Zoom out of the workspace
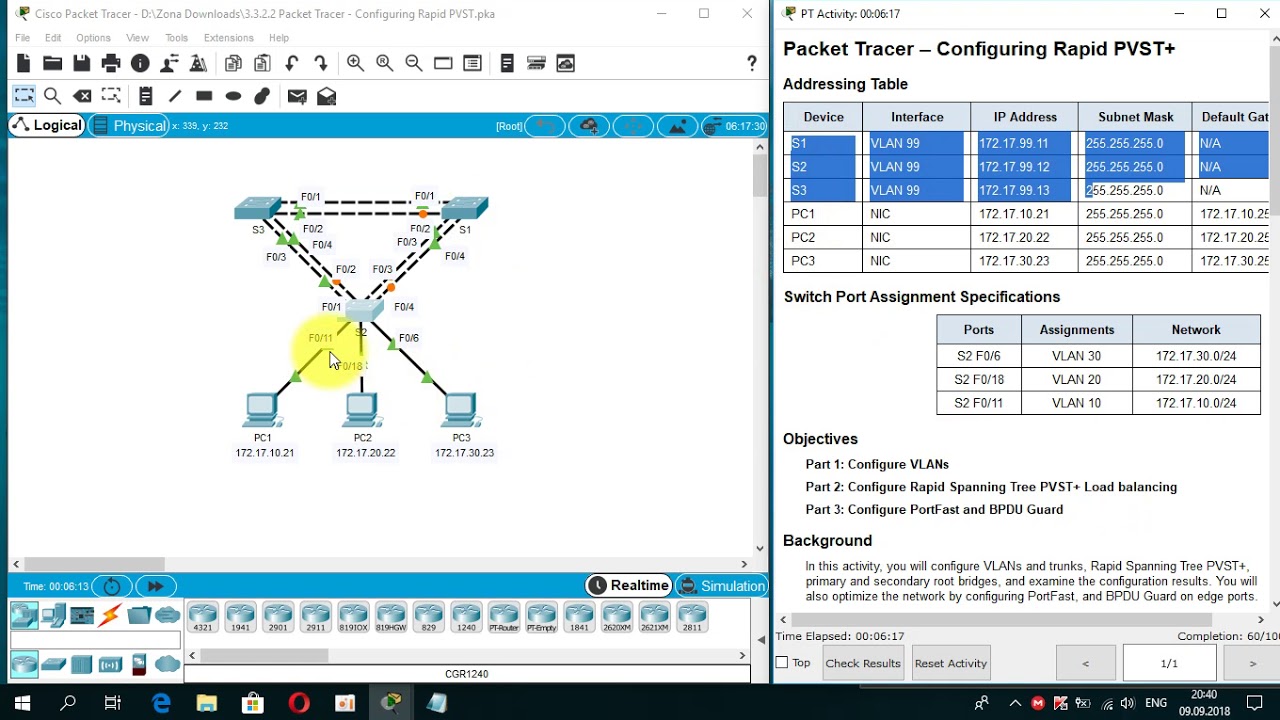 click(413, 64)
